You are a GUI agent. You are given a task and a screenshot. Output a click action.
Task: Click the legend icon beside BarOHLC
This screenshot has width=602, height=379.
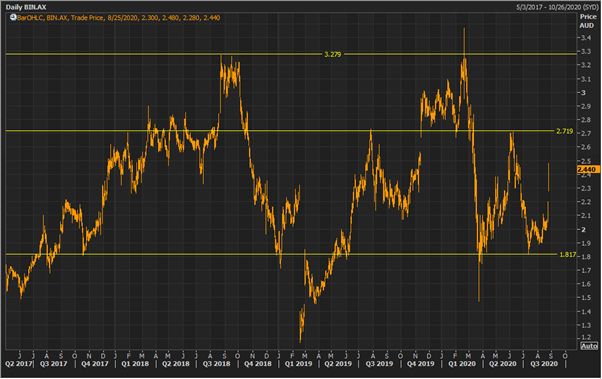(13, 17)
